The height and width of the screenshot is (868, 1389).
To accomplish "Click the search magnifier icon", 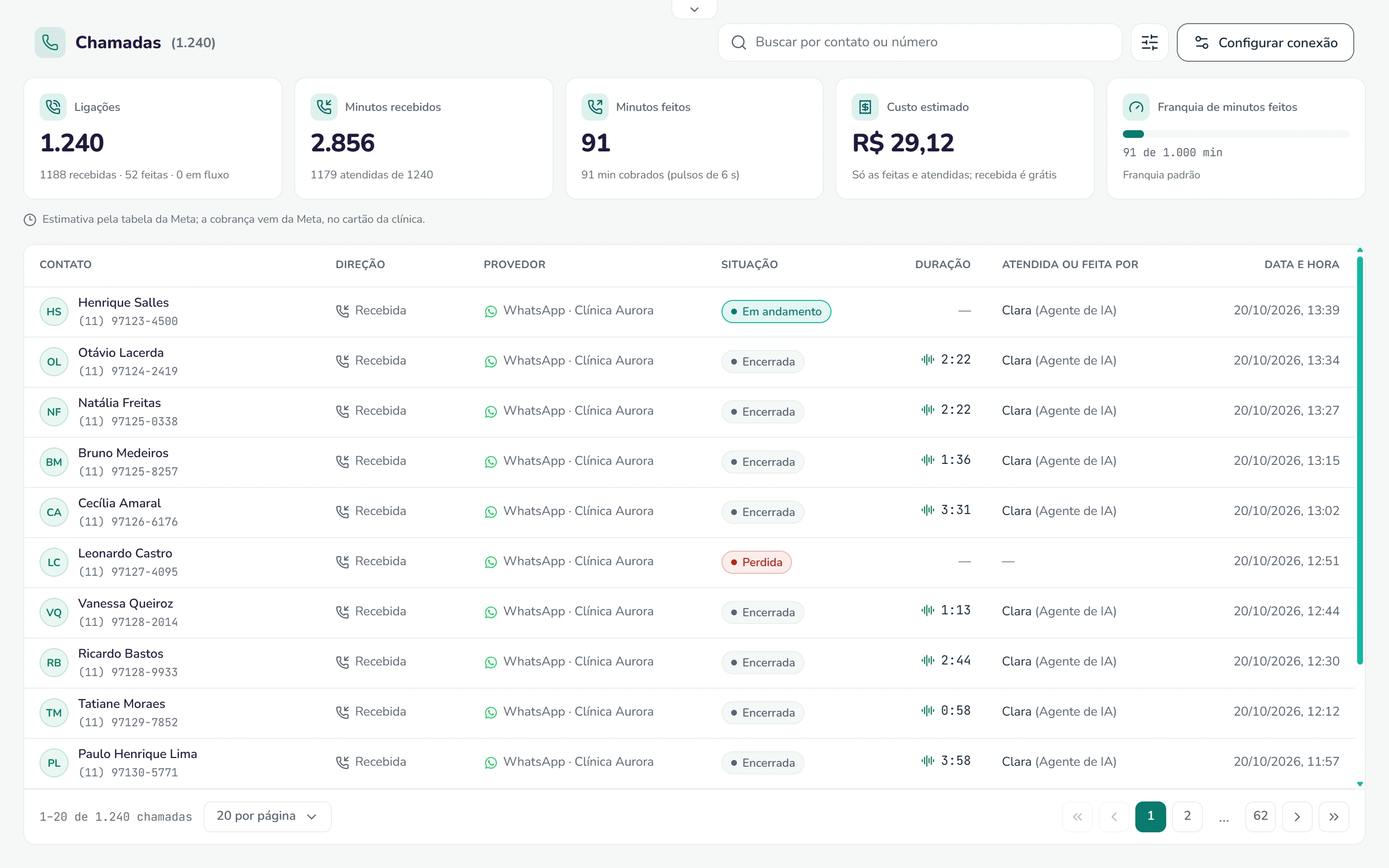I will 739,42.
